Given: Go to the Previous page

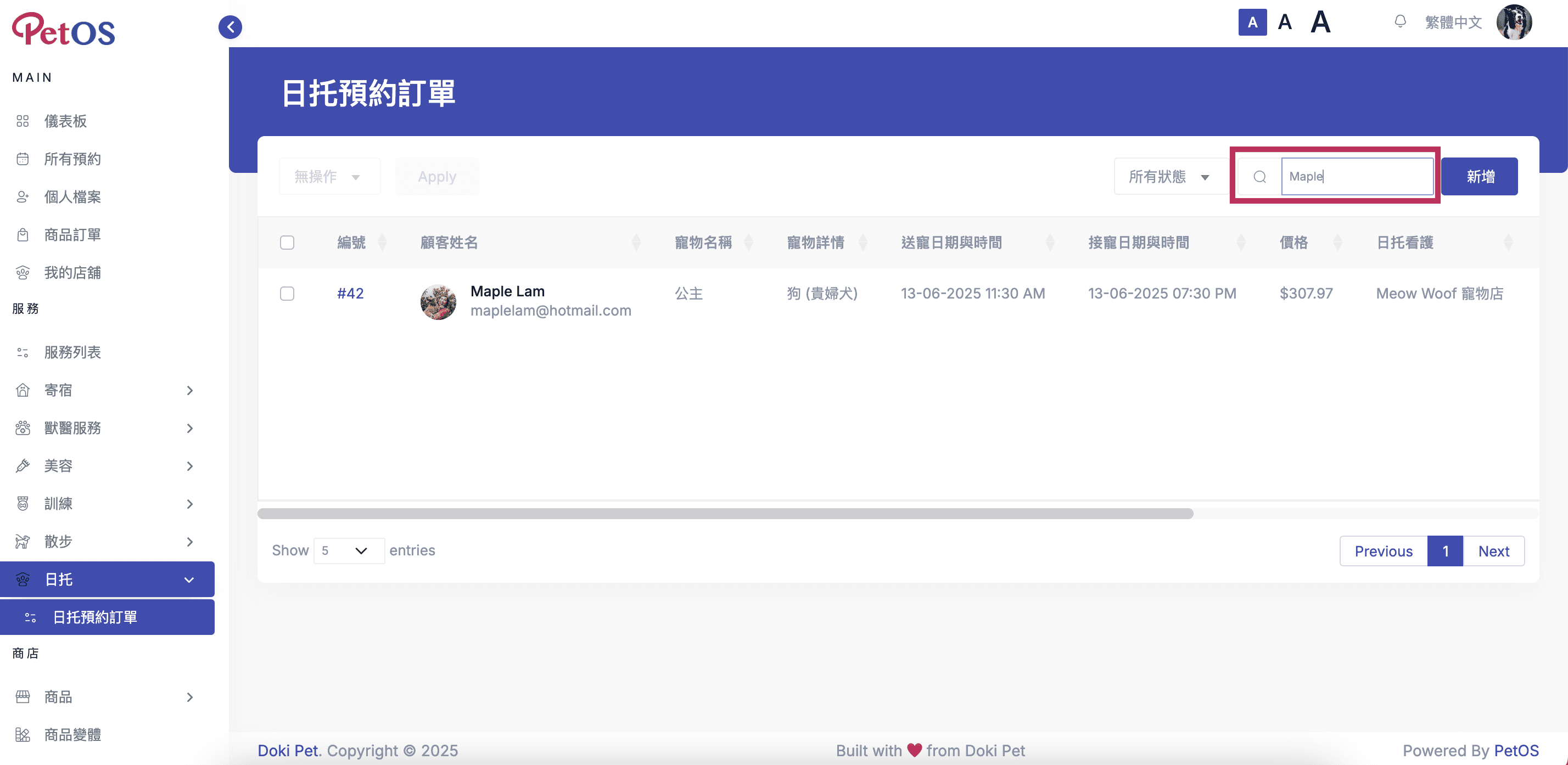Looking at the screenshot, I should (1383, 551).
